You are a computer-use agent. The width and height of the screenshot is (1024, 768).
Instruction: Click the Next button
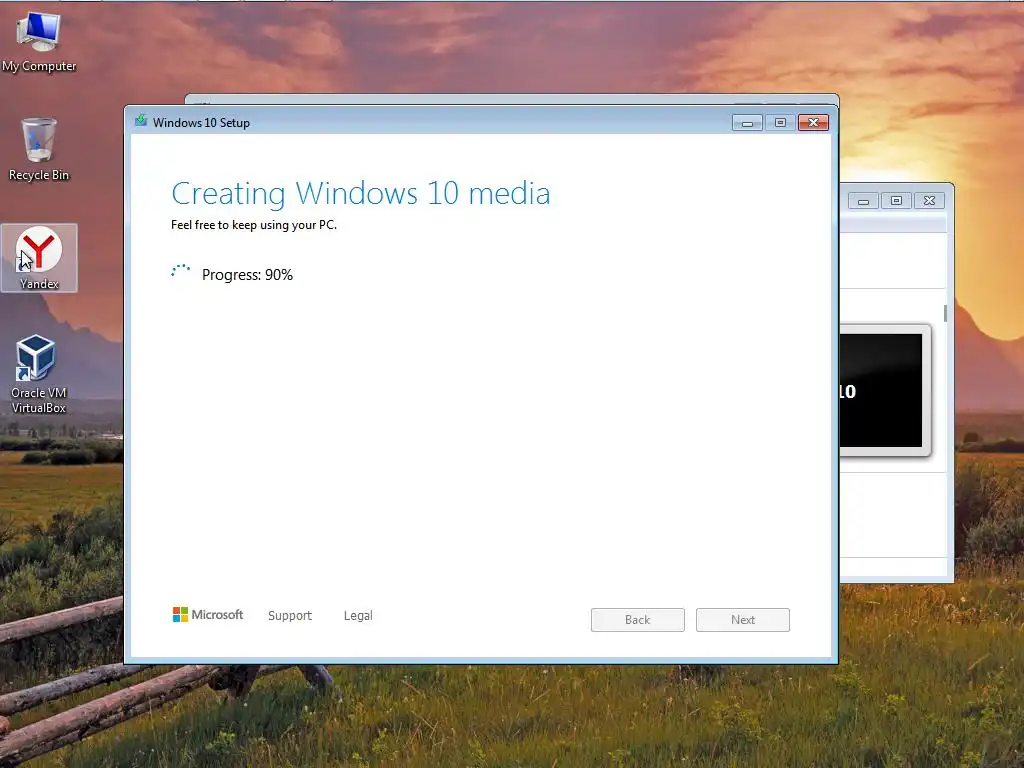(x=743, y=620)
